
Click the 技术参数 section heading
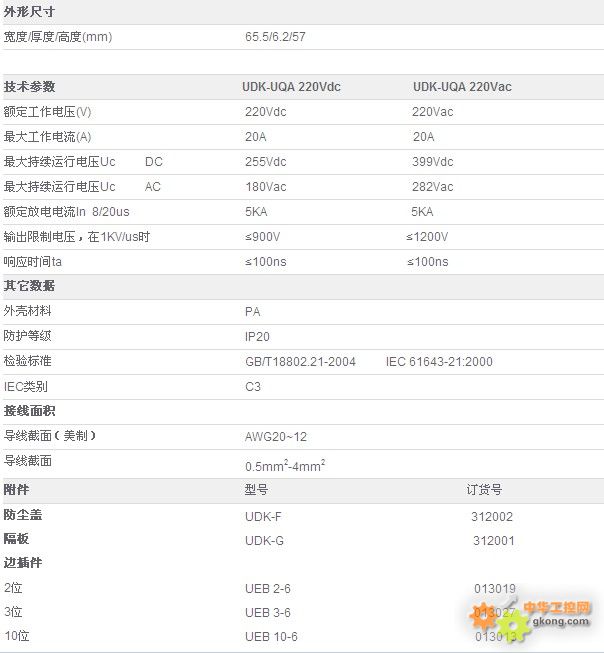pyautogui.click(x=30, y=87)
